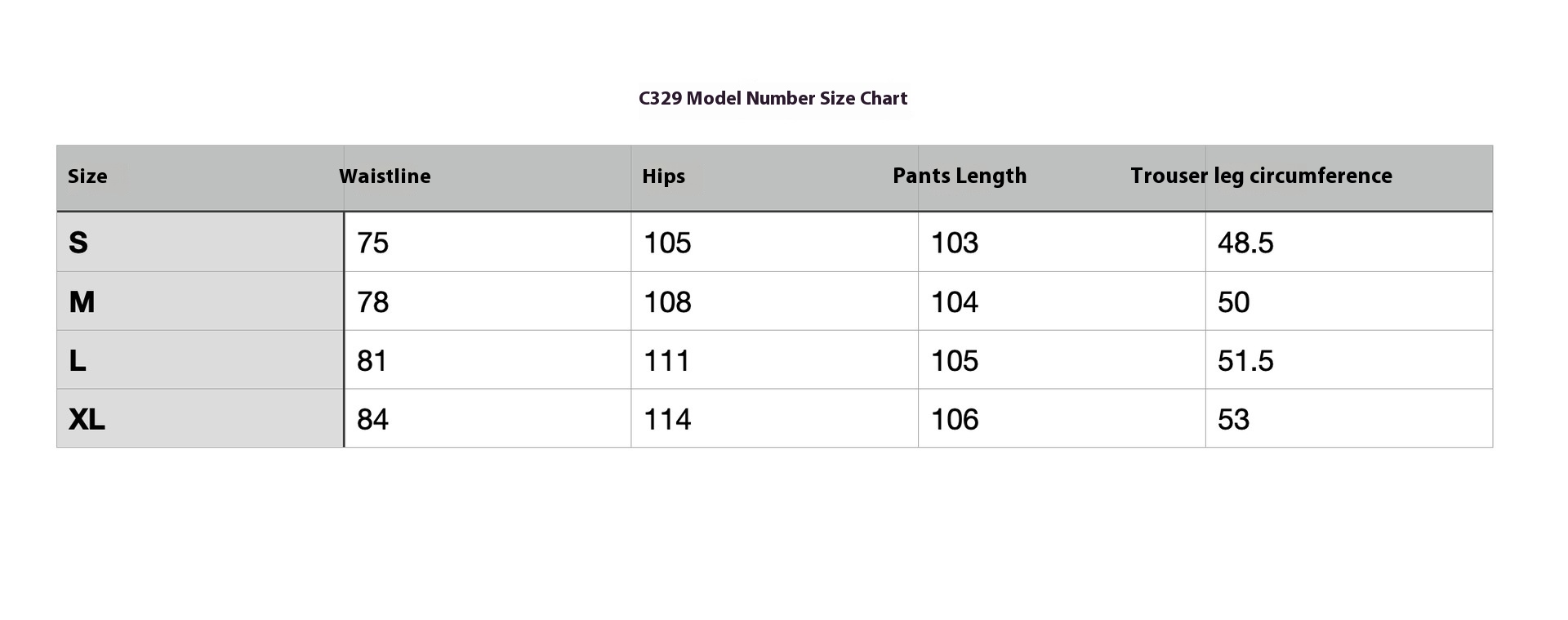Click the S size row label
Screen dimensions: 1568x620
coord(78,243)
